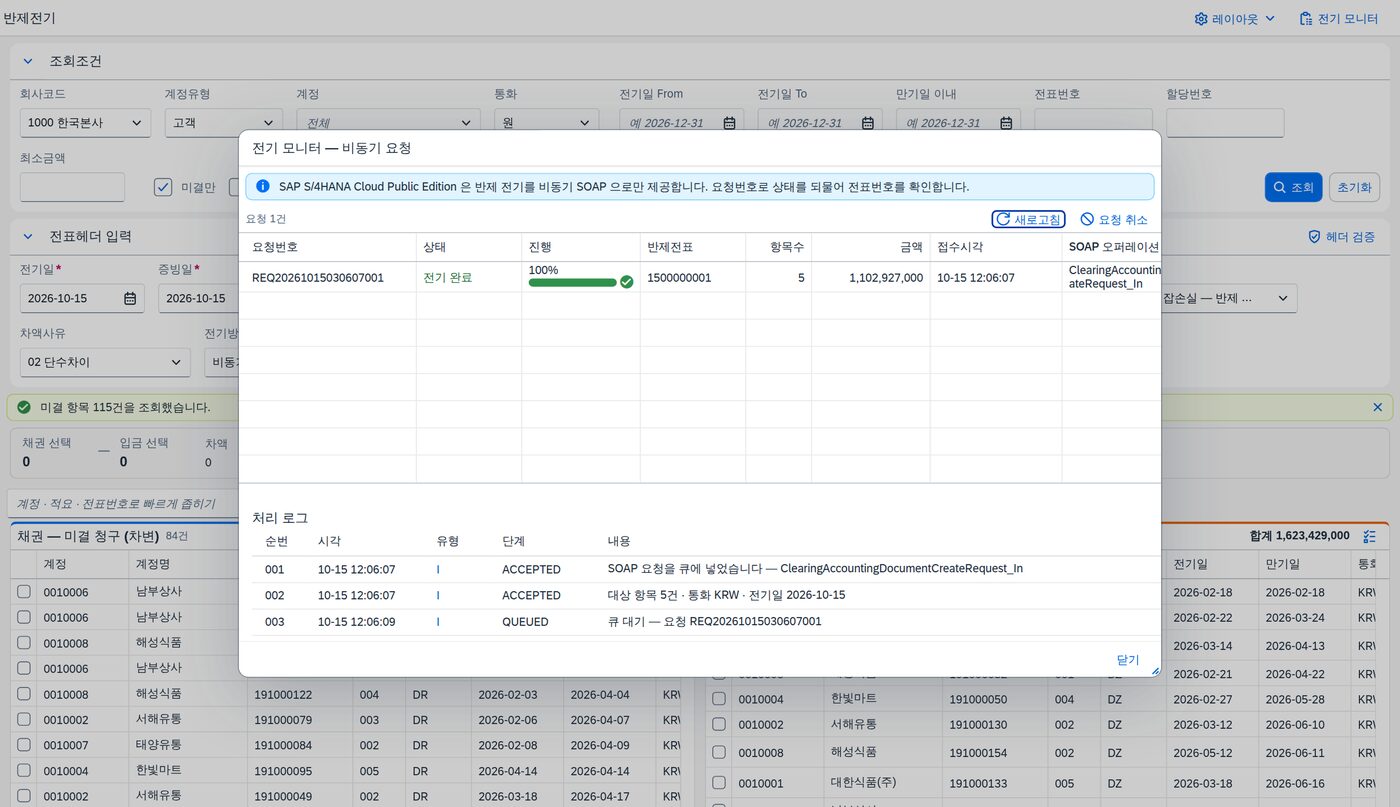The height and width of the screenshot is (807, 1400).
Task: Open calendar icon in 전기일 header field
Action: (x=130, y=298)
